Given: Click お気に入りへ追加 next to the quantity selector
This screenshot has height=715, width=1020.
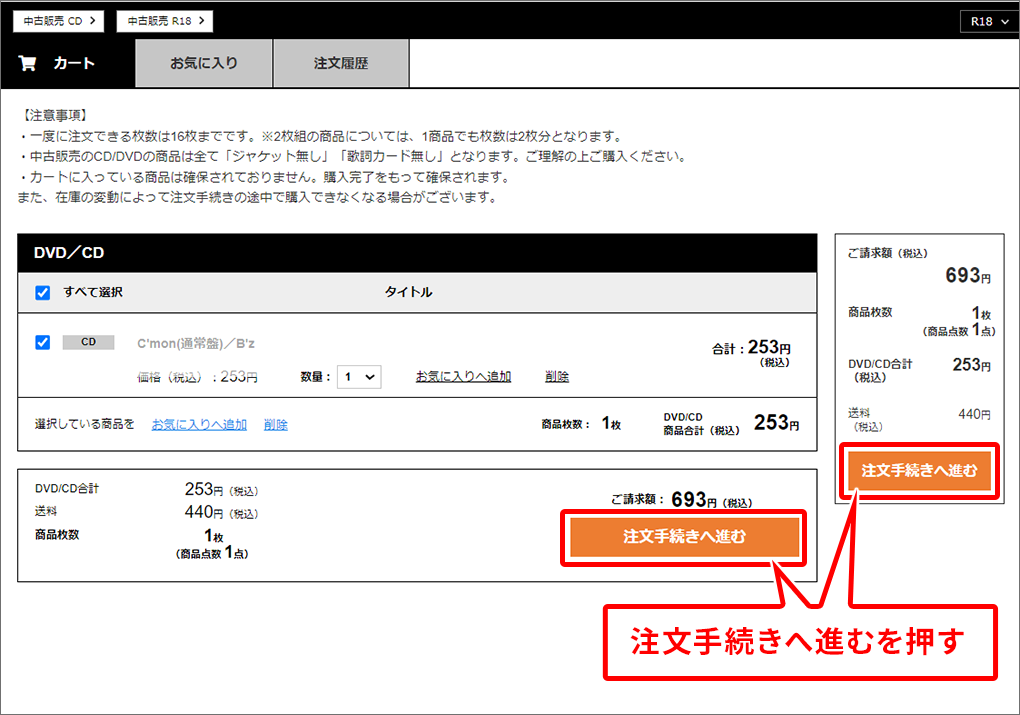Looking at the screenshot, I should (463, 376).
